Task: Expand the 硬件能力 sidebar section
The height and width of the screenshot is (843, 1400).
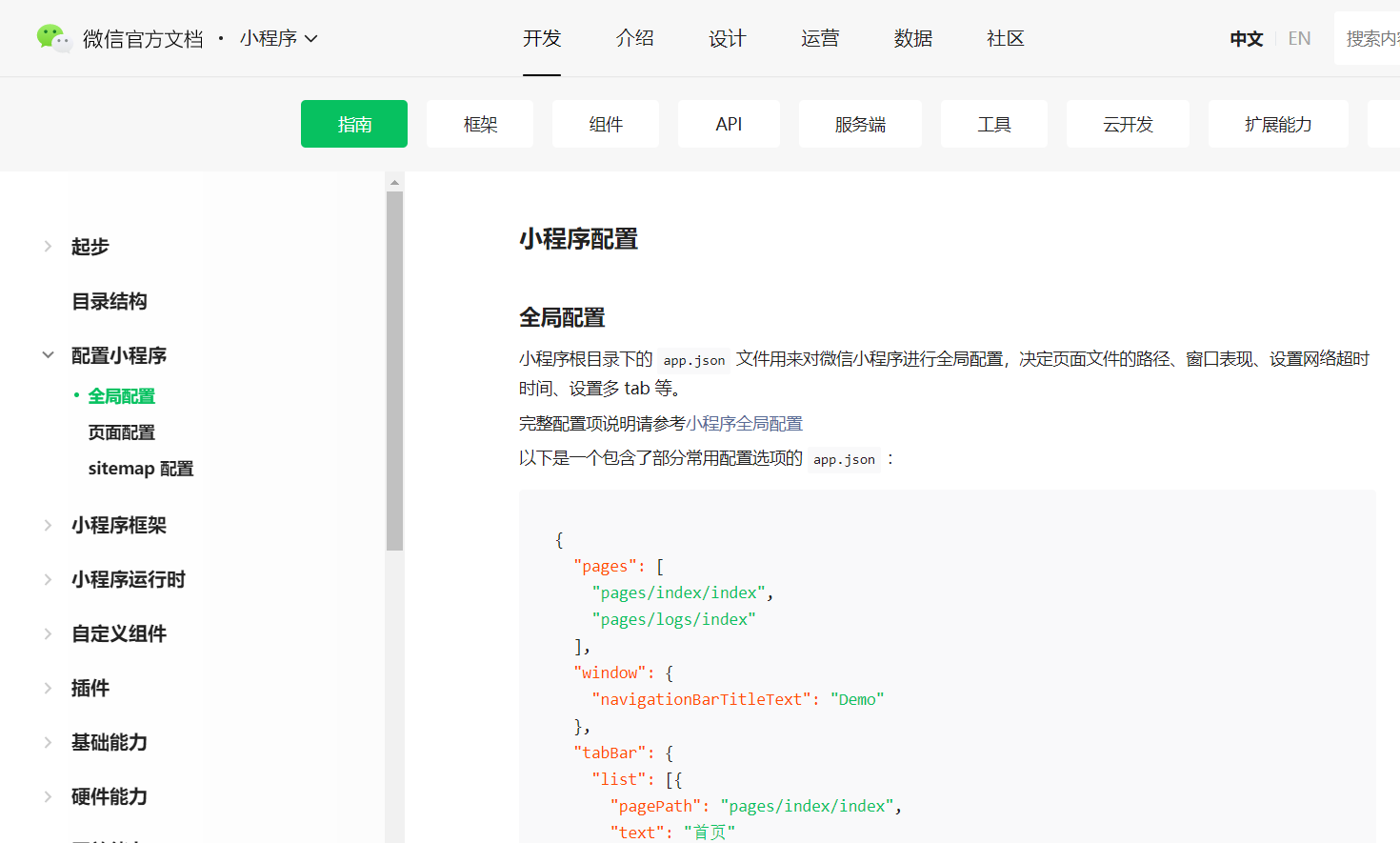Action: coord(48,796)
